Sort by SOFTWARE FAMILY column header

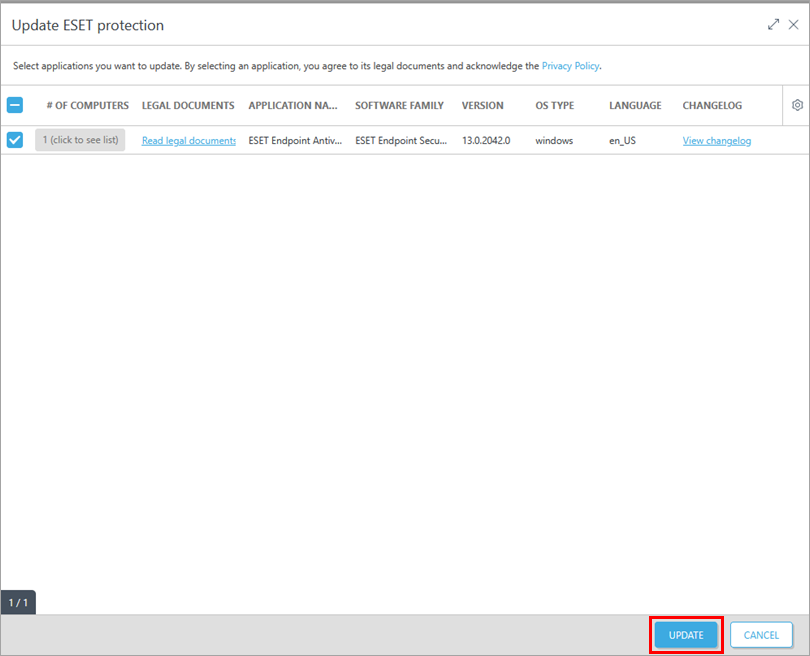tap(399, 105)
